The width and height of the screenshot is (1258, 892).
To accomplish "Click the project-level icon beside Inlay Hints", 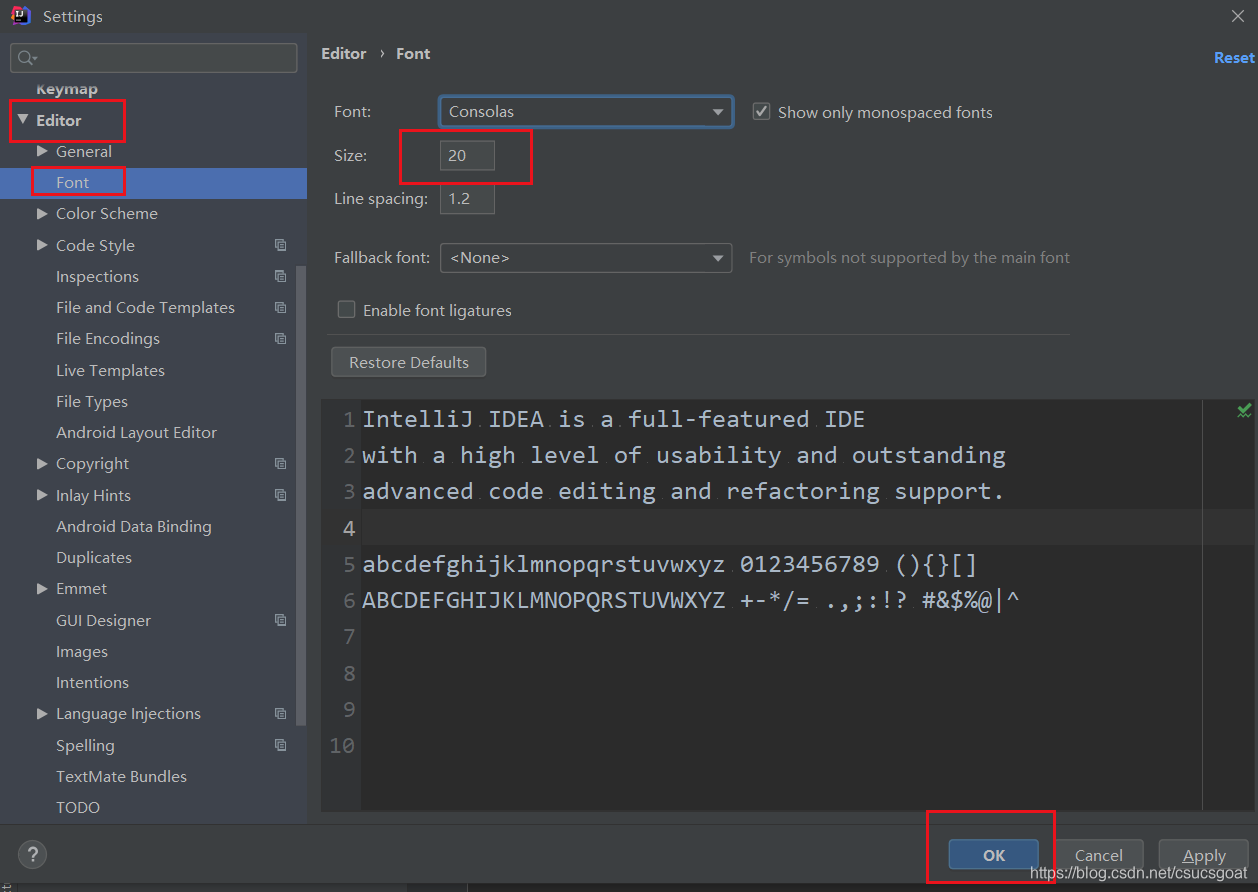I will 280,495.
